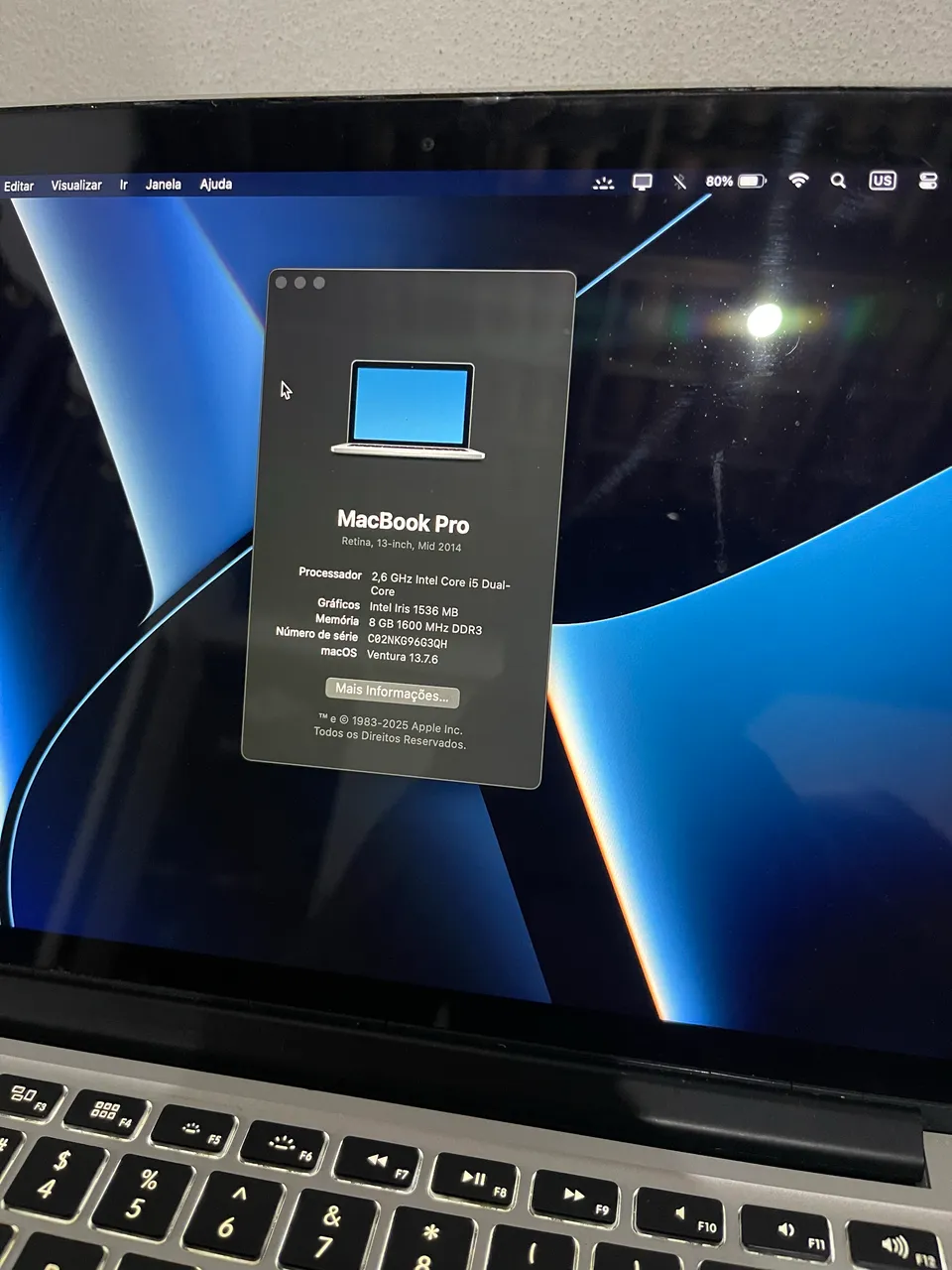Click the Mais Informações button
This screenshot has height=1270, width=952.
[392, 693]
